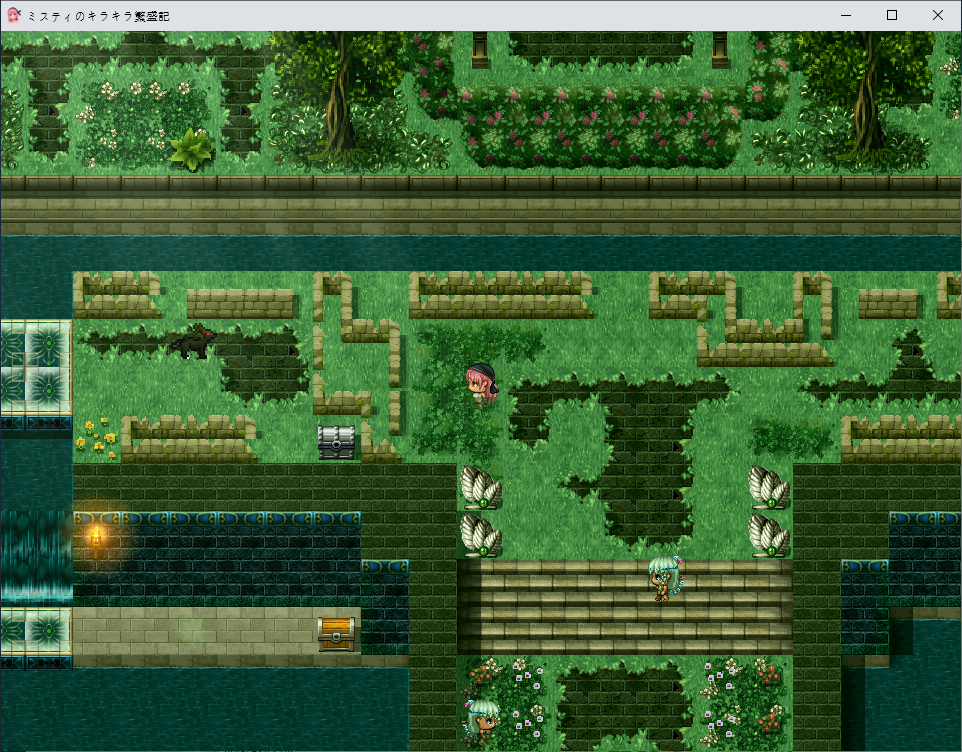This screenshot has width=962, height=752.
Task: Click the yellow flowers patch
Action: (x=97, y=437)
